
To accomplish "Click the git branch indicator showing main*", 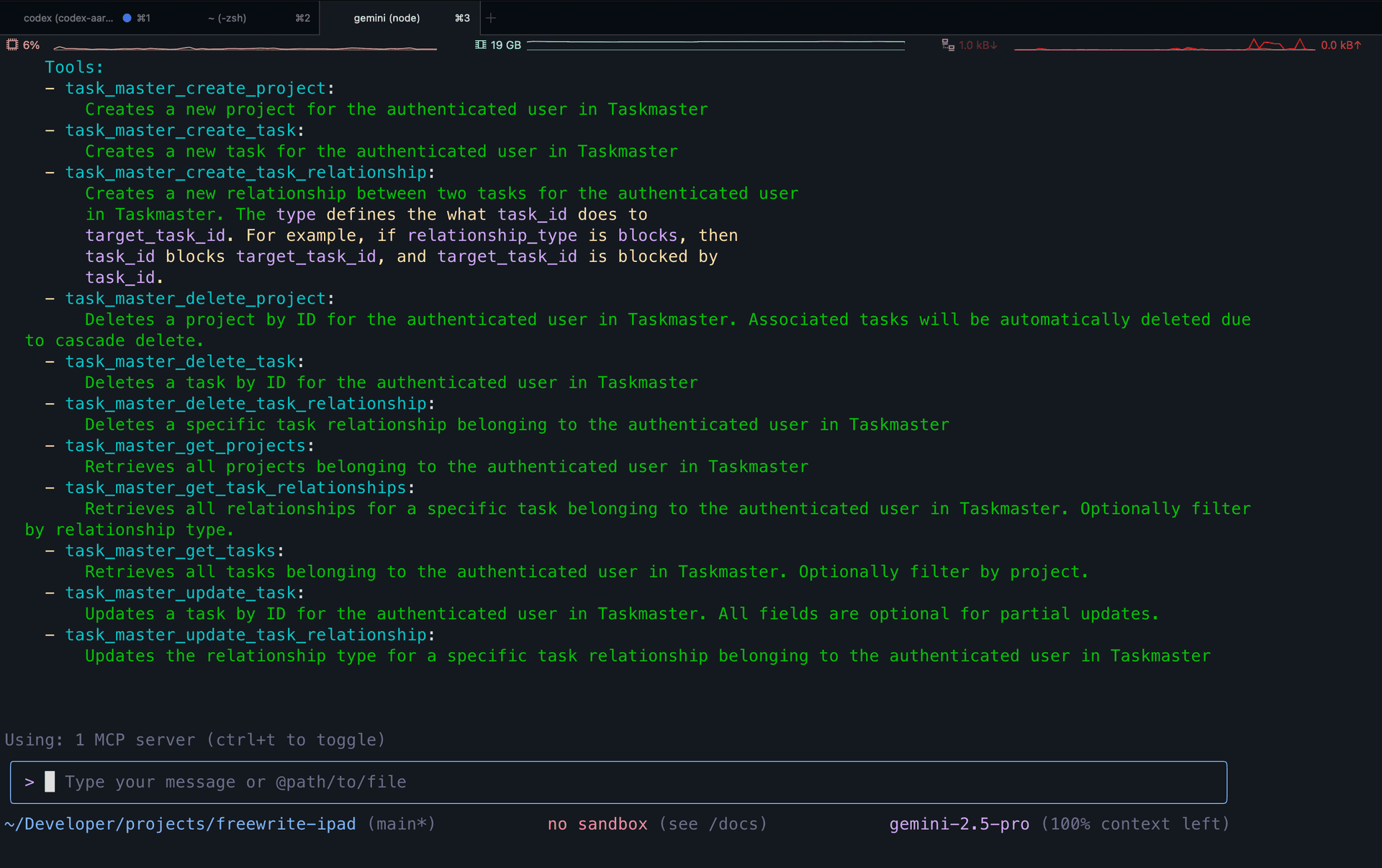I will click(x=400, y=823).
